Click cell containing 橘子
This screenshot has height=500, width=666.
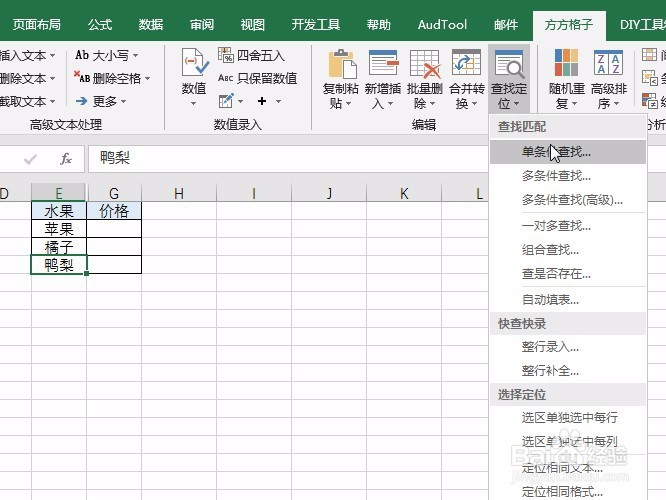59,247
